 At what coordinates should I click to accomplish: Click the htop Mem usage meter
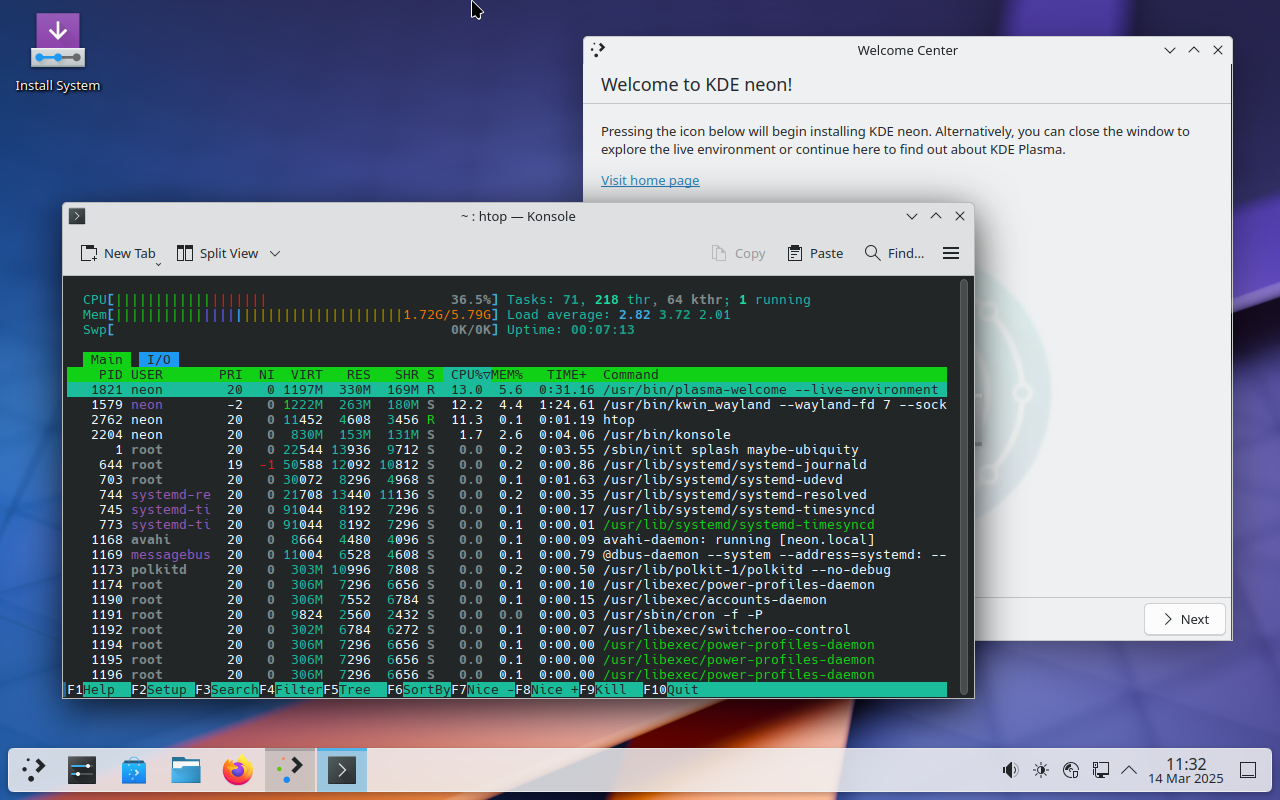(x=290, y=314)
